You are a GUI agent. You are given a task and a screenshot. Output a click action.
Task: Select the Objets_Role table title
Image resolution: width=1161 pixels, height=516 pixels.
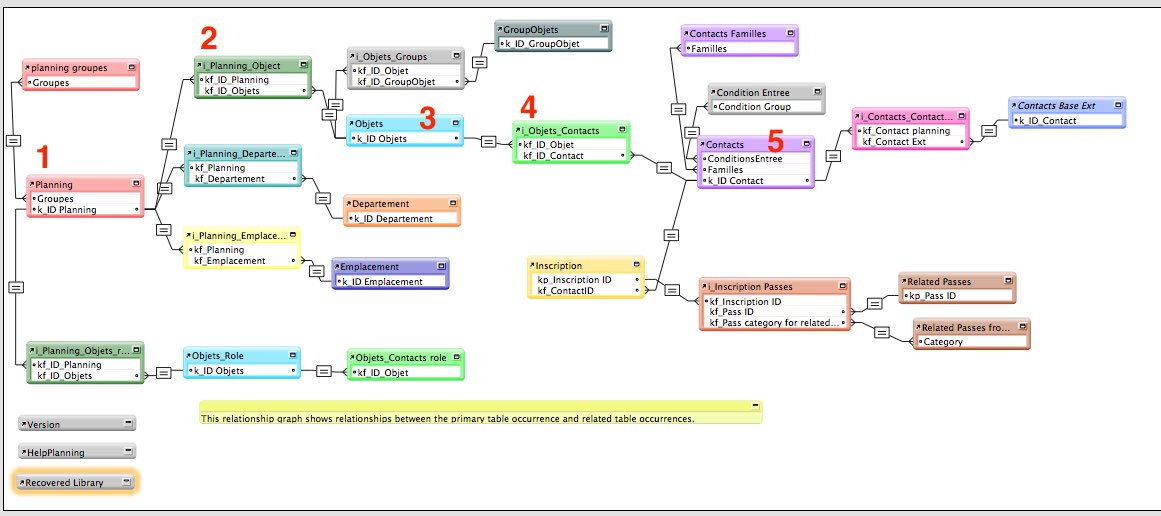pyautogui.click(x=218, y=355)
